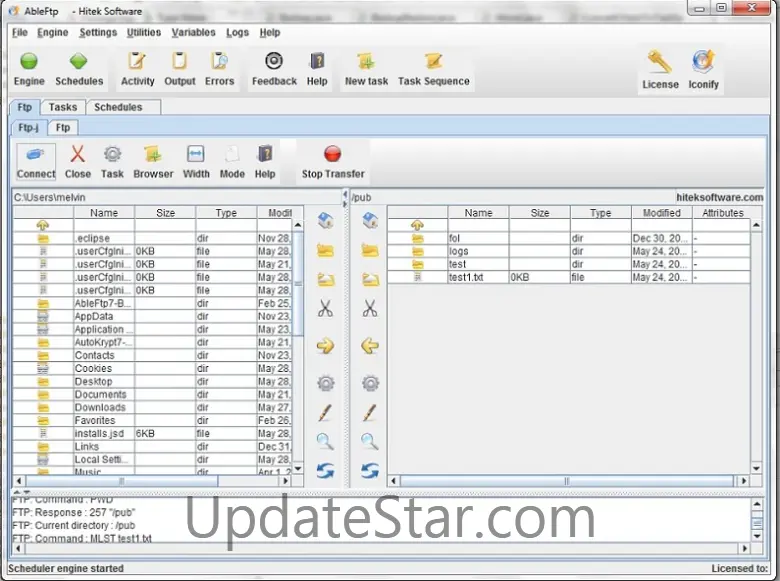Click the remote Attributes column header
Screen dimensions: 780x581
coord(723,213)
